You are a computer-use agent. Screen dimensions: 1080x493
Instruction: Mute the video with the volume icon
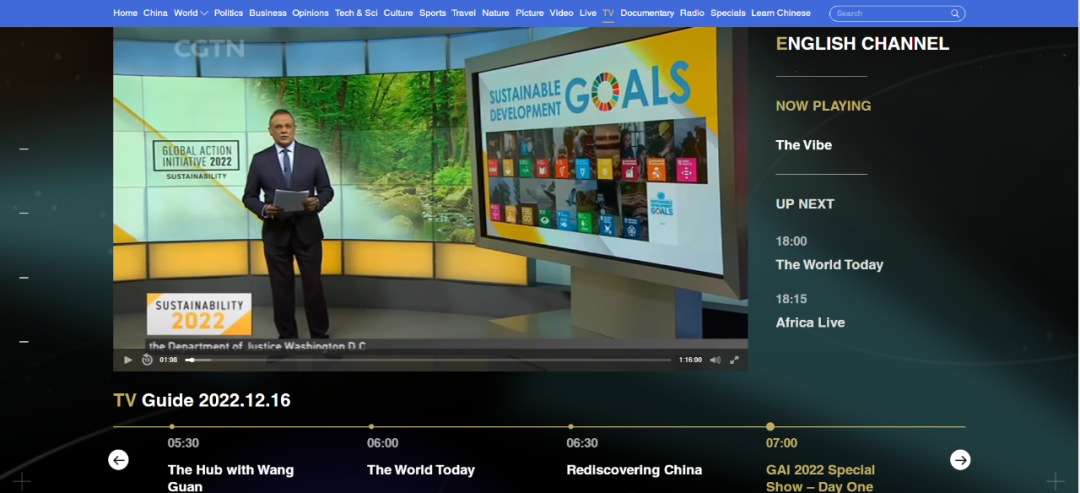pos(715,360)
